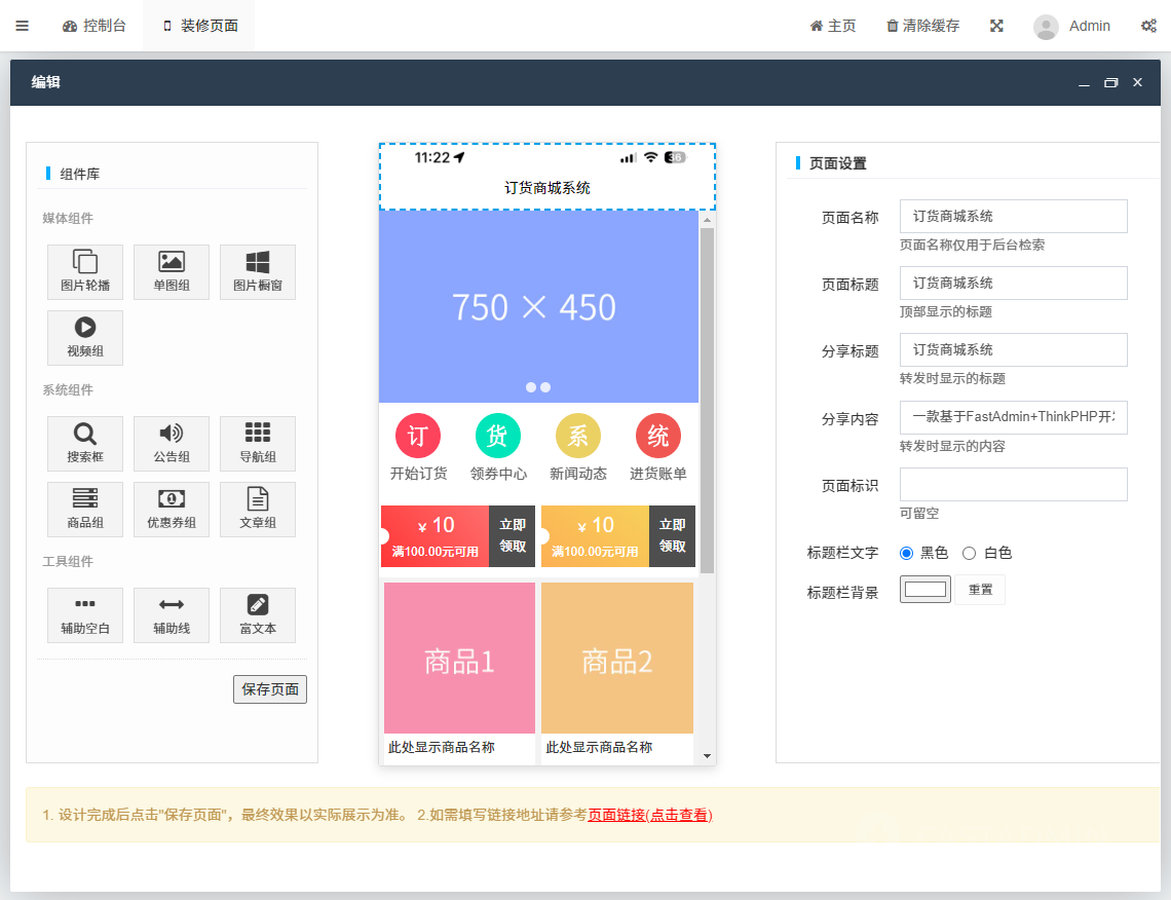Image resolution: width=1171 pixels, height=900 pixels.
Task: Open the 标题栏背景 color picker swatch
Action: pyautogui.click(x=925, y=589)
